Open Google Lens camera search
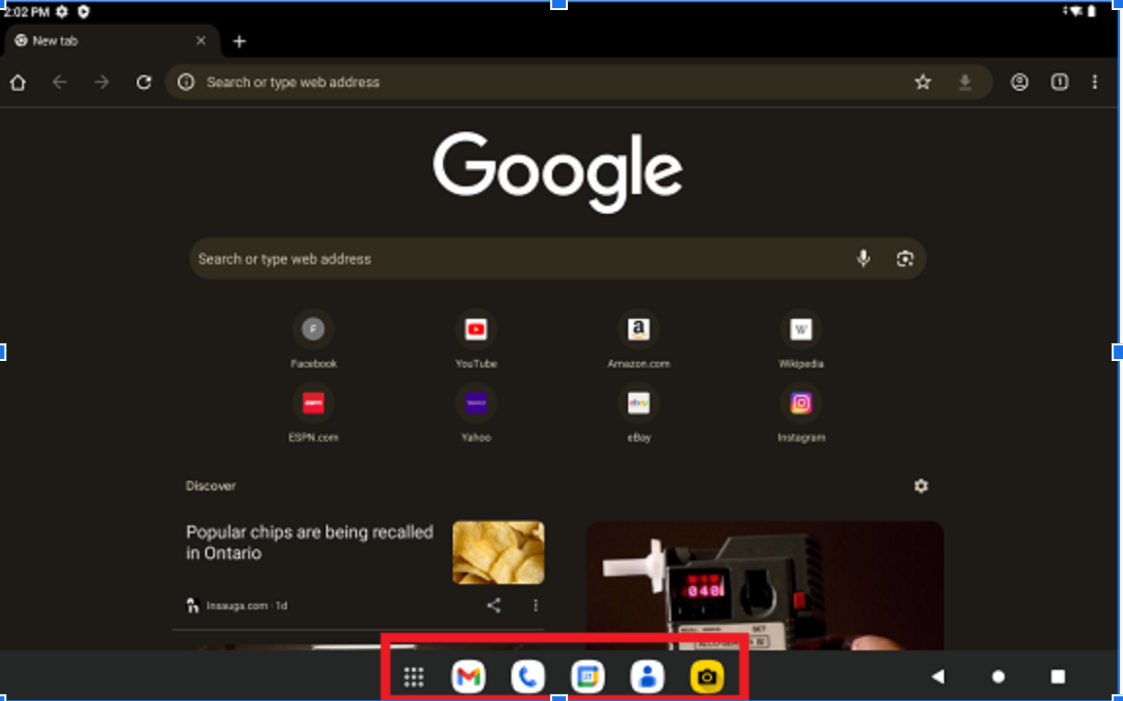 (x=905, y=259)
